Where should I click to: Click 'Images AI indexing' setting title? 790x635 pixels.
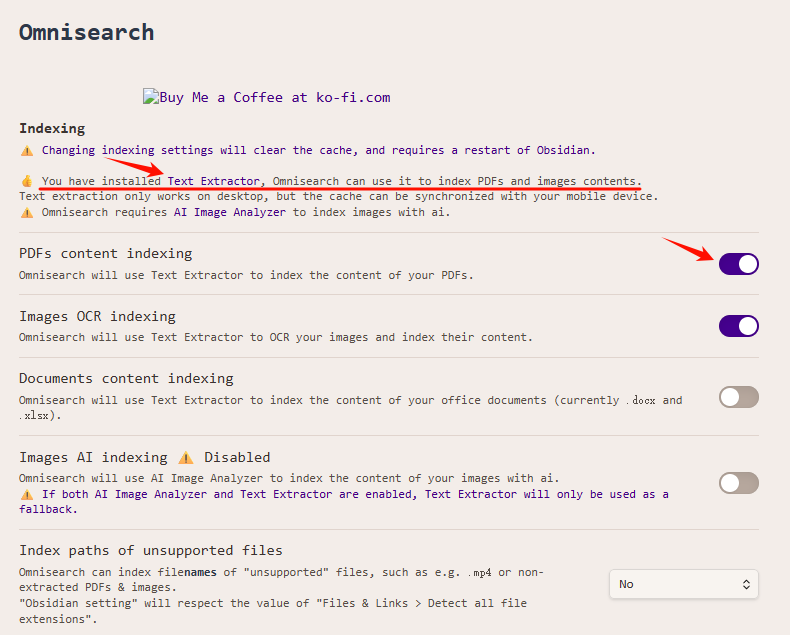[93, 457]
